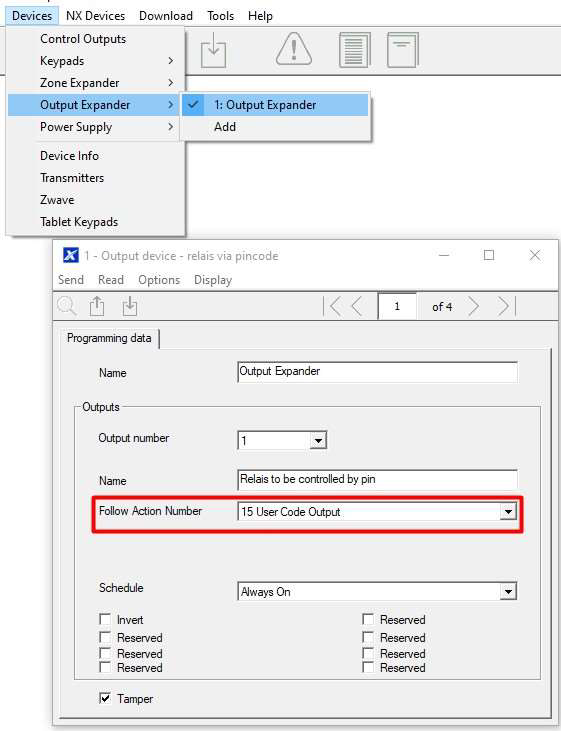Go to the next record arrow
The image size is (561, 731).
point(474,306)
